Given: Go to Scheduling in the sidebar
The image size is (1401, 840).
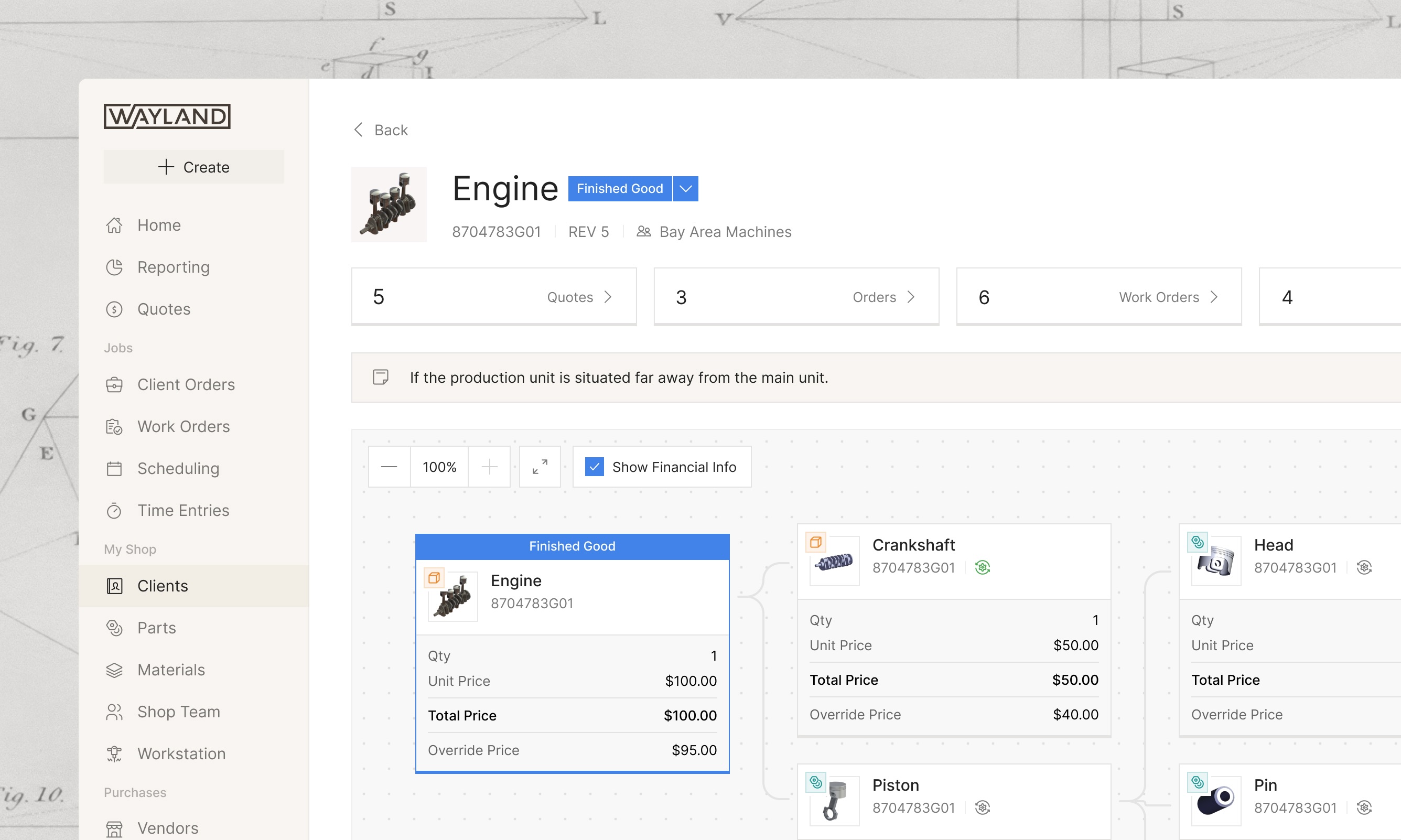Looking at the screenshot, I should coord(178,468).
